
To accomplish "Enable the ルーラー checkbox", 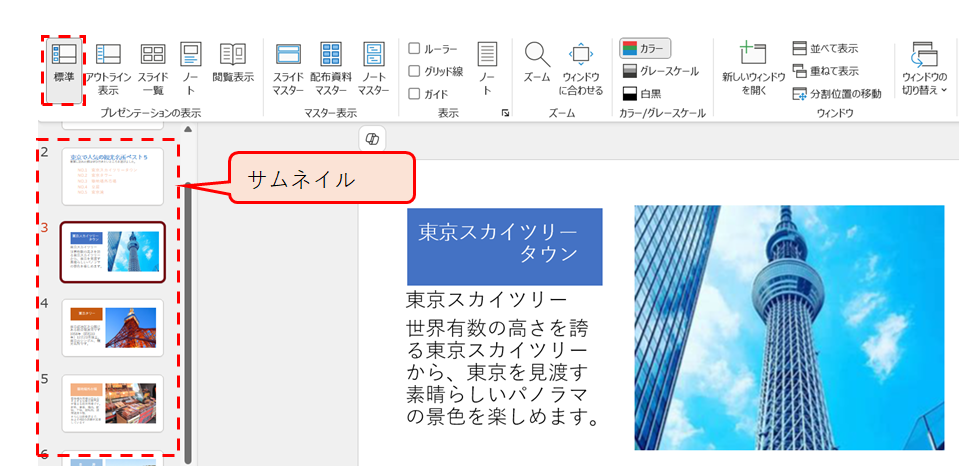I will click(x=415, y=48).
